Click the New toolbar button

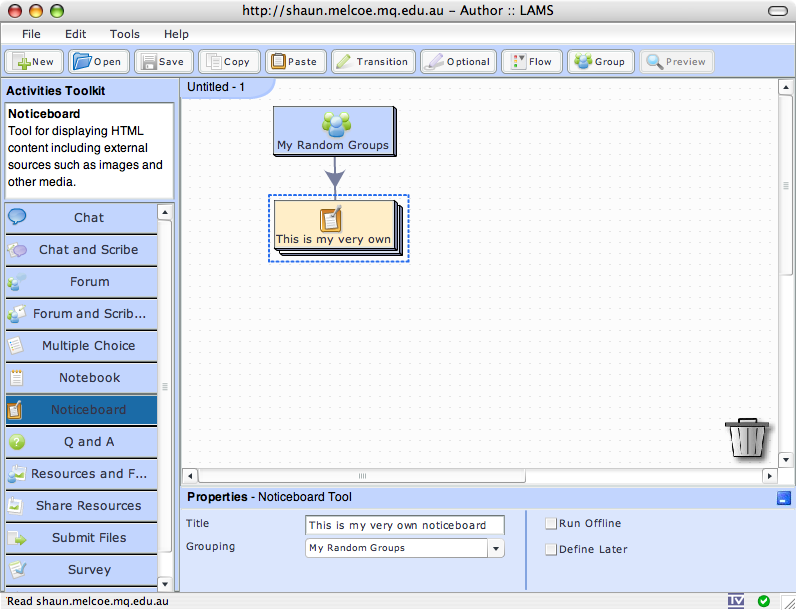click(x=36, y=62)
